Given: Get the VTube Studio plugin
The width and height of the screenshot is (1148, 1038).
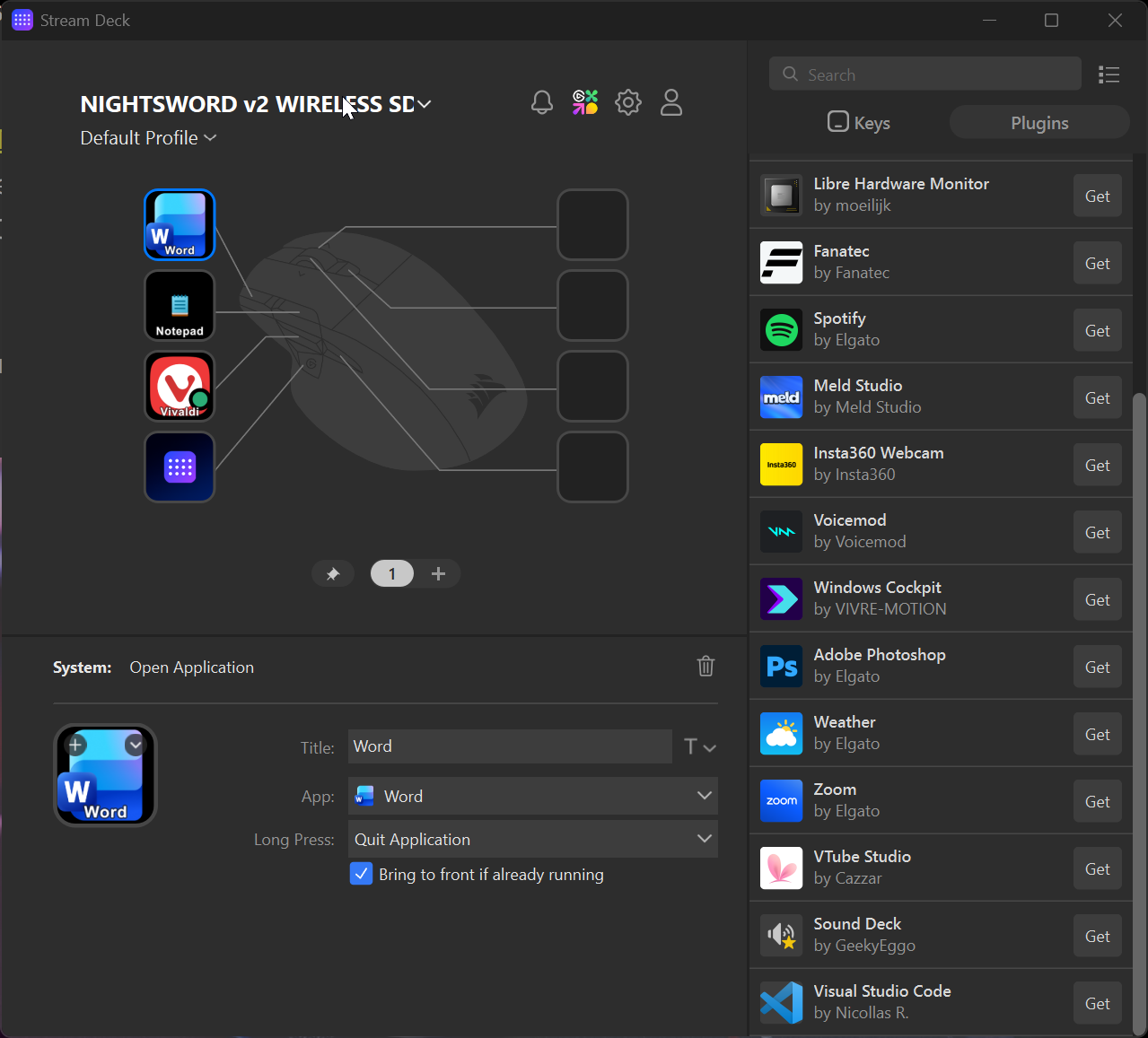Looking at the screenshot, I should pos(1098,868).
